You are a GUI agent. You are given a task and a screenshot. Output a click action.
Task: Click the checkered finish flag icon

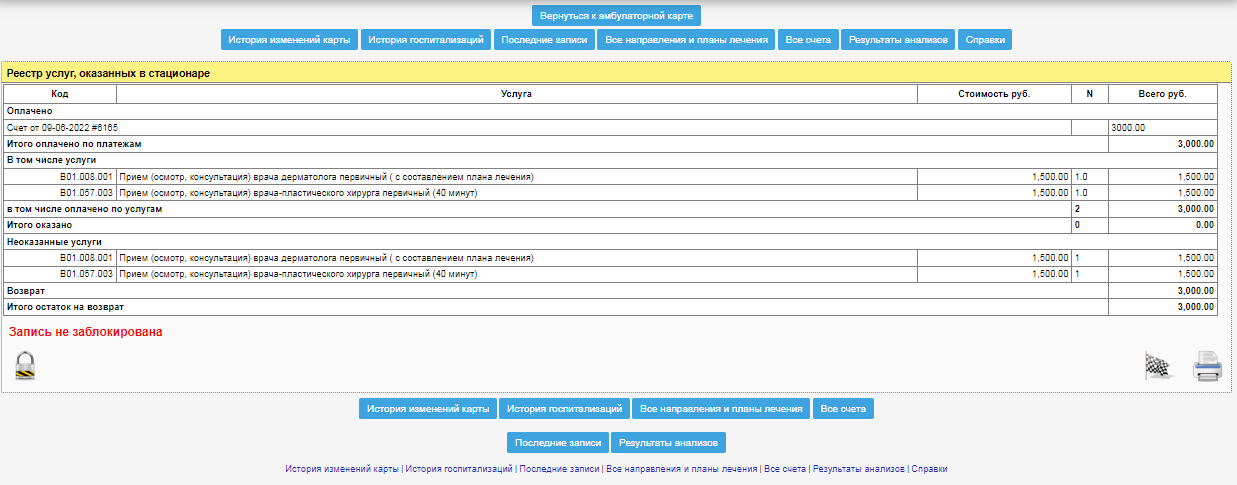(1158, 367)
